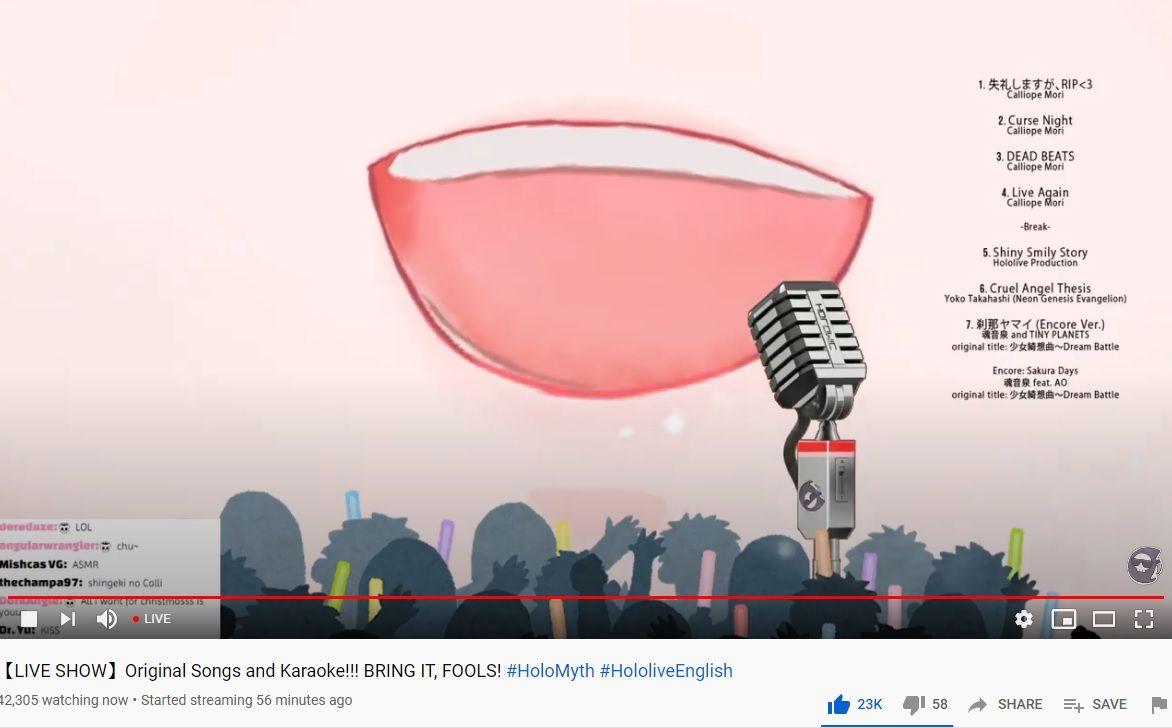The image size is (1172, 728).
Task: Open the #HololiveEnglish hashtag link
Action: click(x=666, y=670)
